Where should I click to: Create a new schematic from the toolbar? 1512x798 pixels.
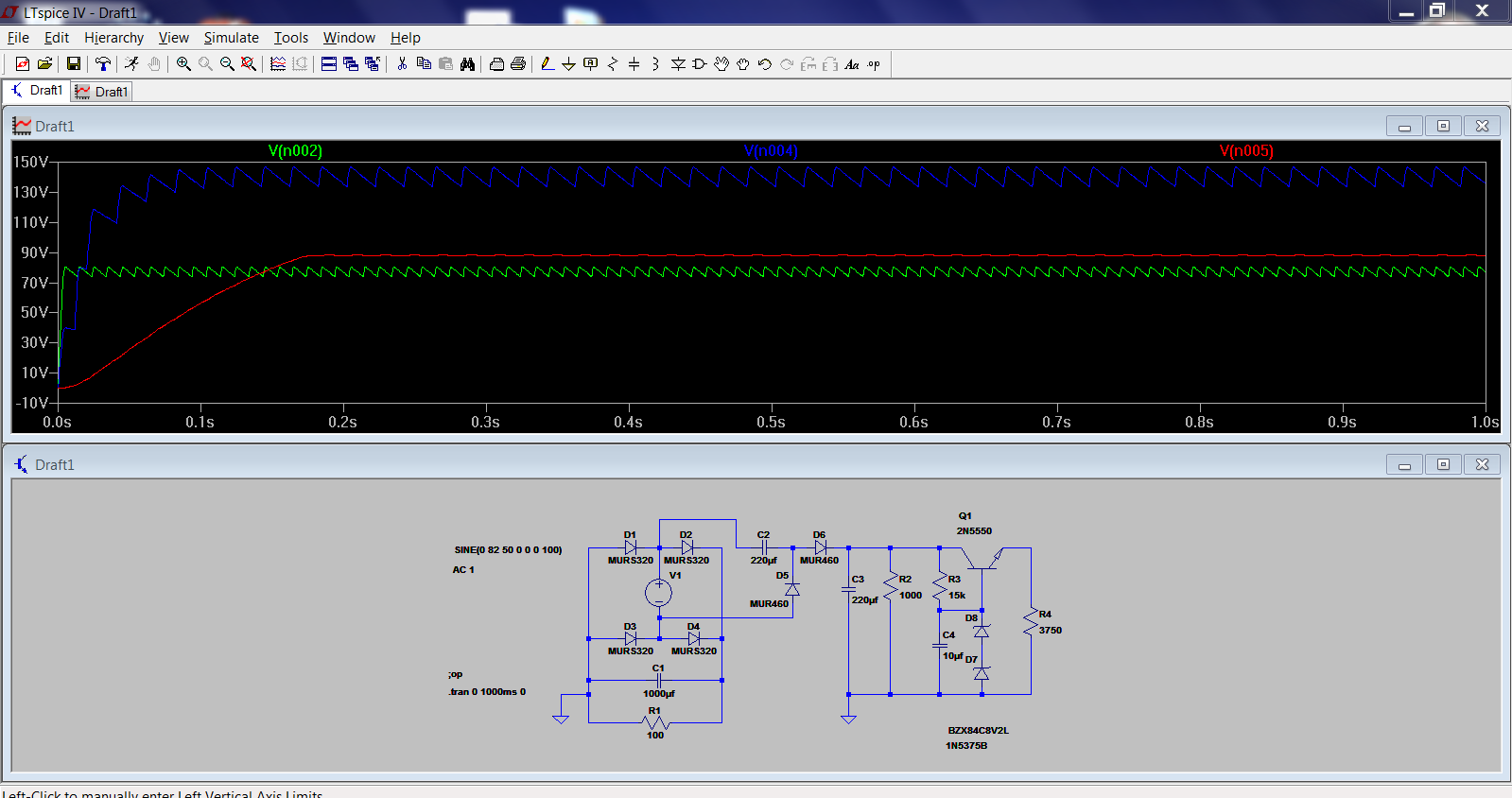[23, 63]
